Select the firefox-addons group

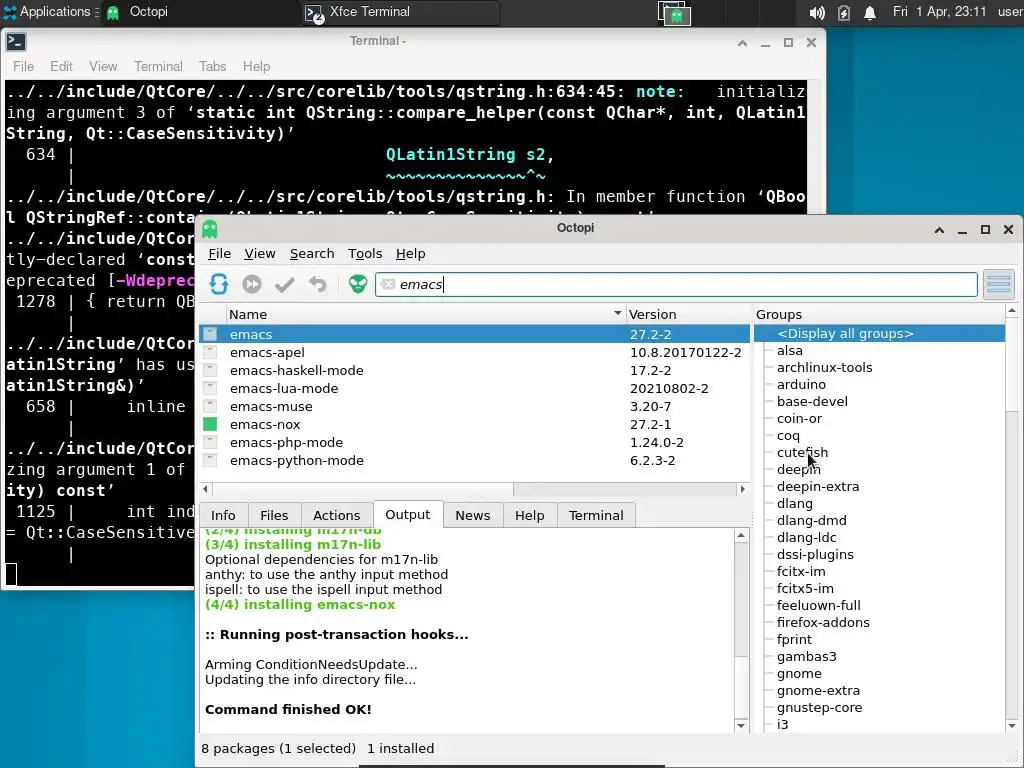[x=823, y=622]
